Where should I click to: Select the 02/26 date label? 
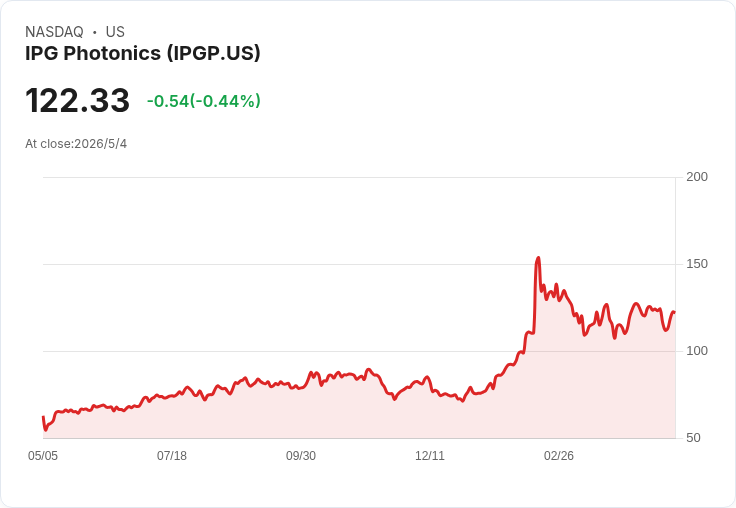point(559,456)
